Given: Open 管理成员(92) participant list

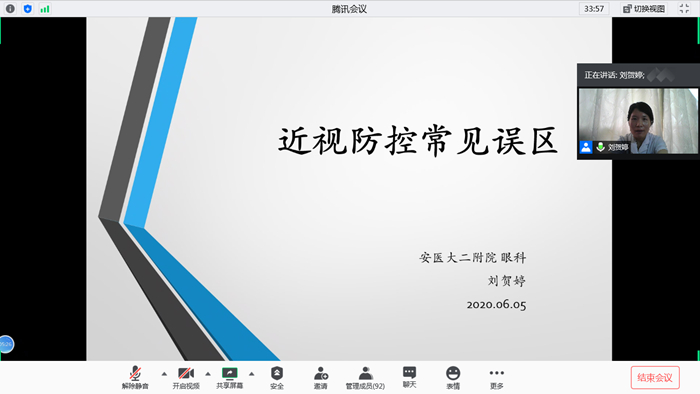Looking at the screenshot, I should click(365, 377).
